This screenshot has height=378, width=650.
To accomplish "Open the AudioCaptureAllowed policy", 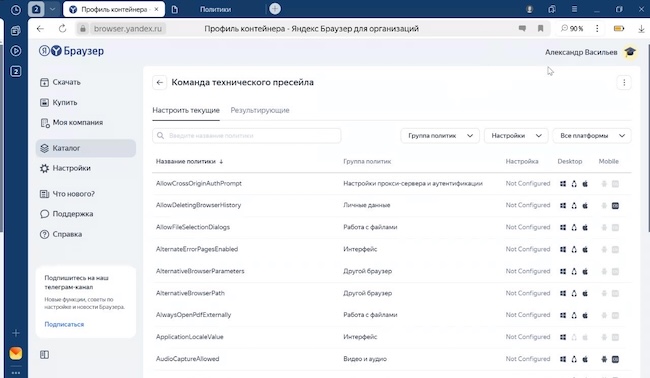I will [187, 359].
